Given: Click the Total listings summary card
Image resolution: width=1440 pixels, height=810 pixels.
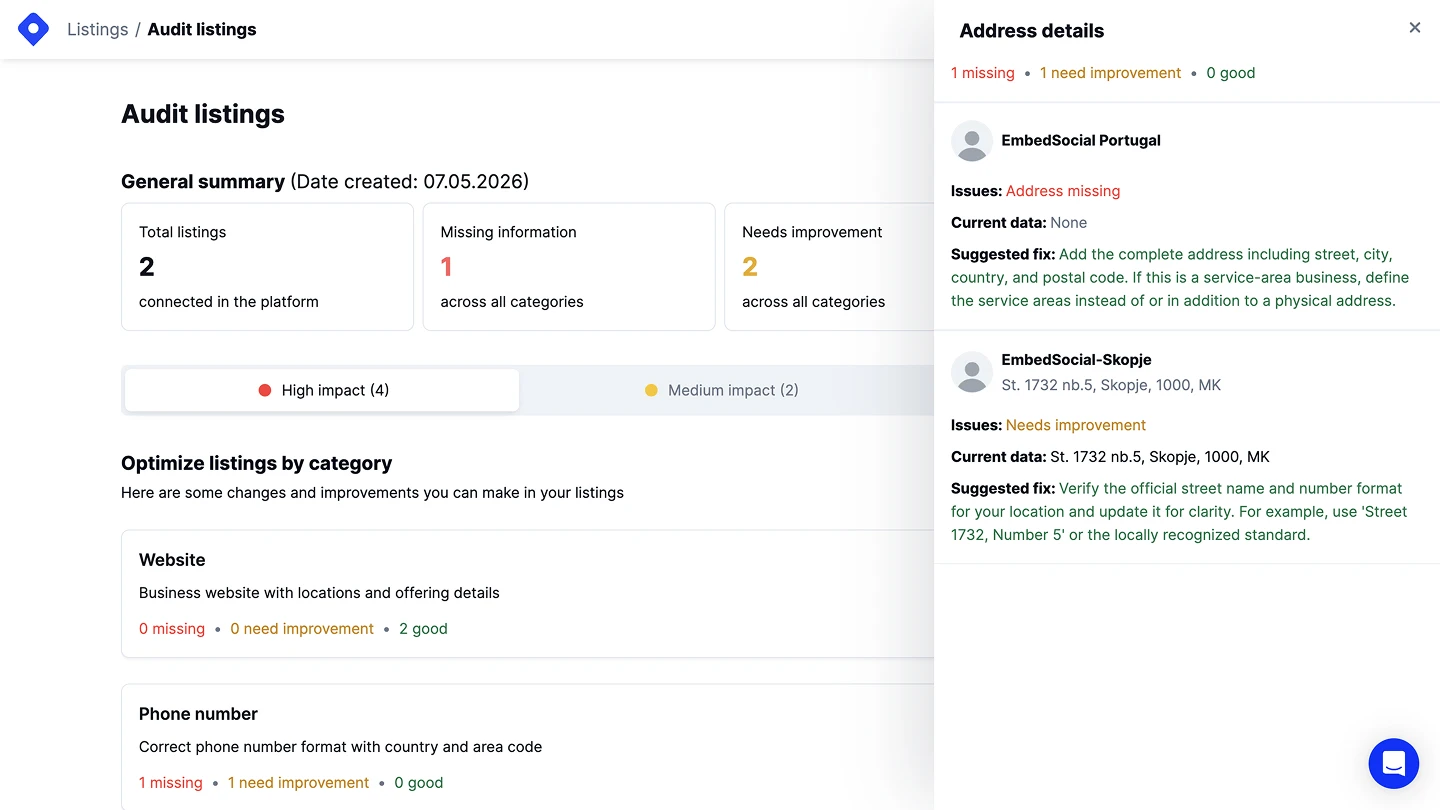Looking at the screenshot, I should [267, 267].
